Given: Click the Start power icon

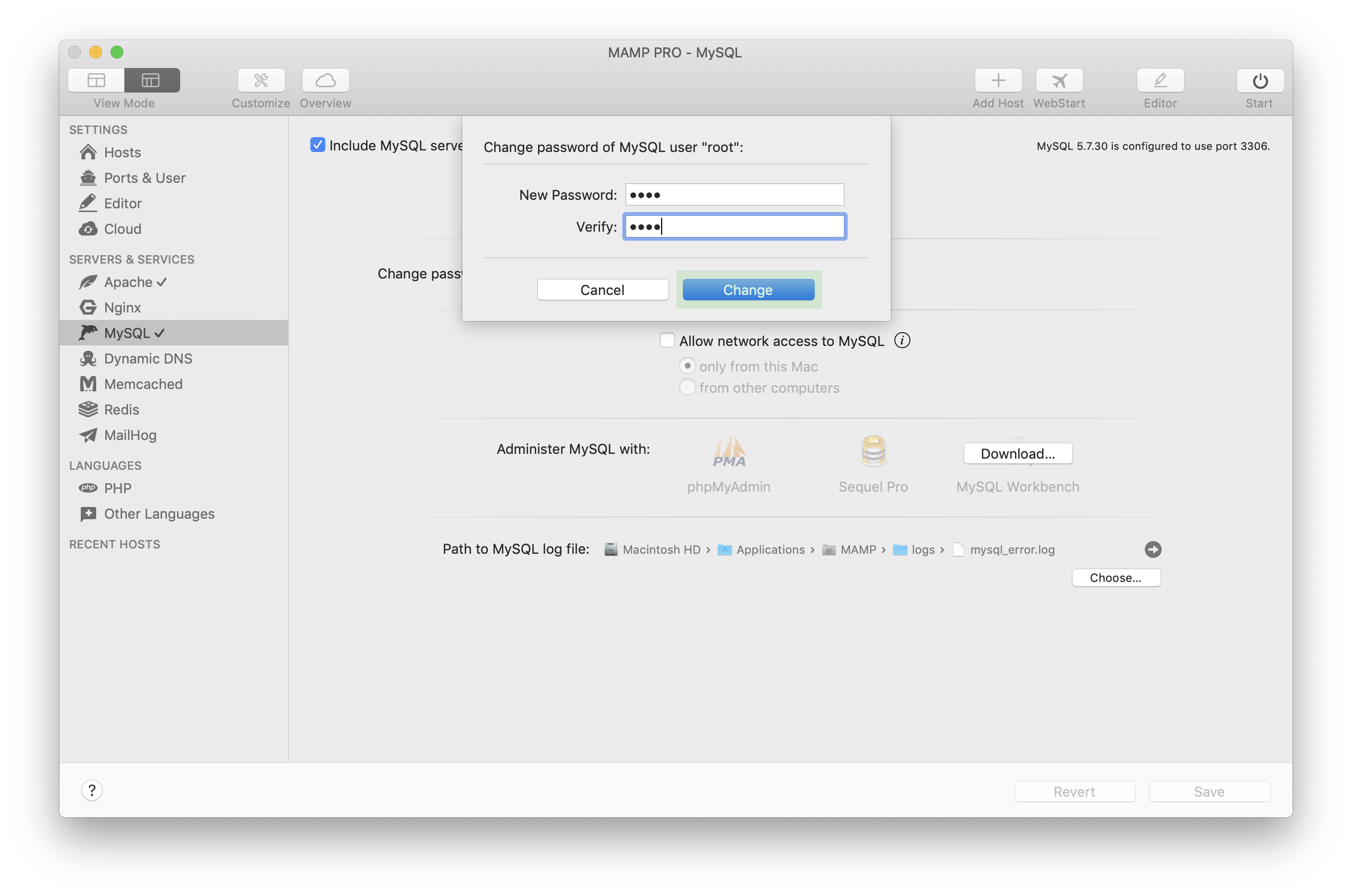Looking at the screenshot, I should pos(1260,80).
